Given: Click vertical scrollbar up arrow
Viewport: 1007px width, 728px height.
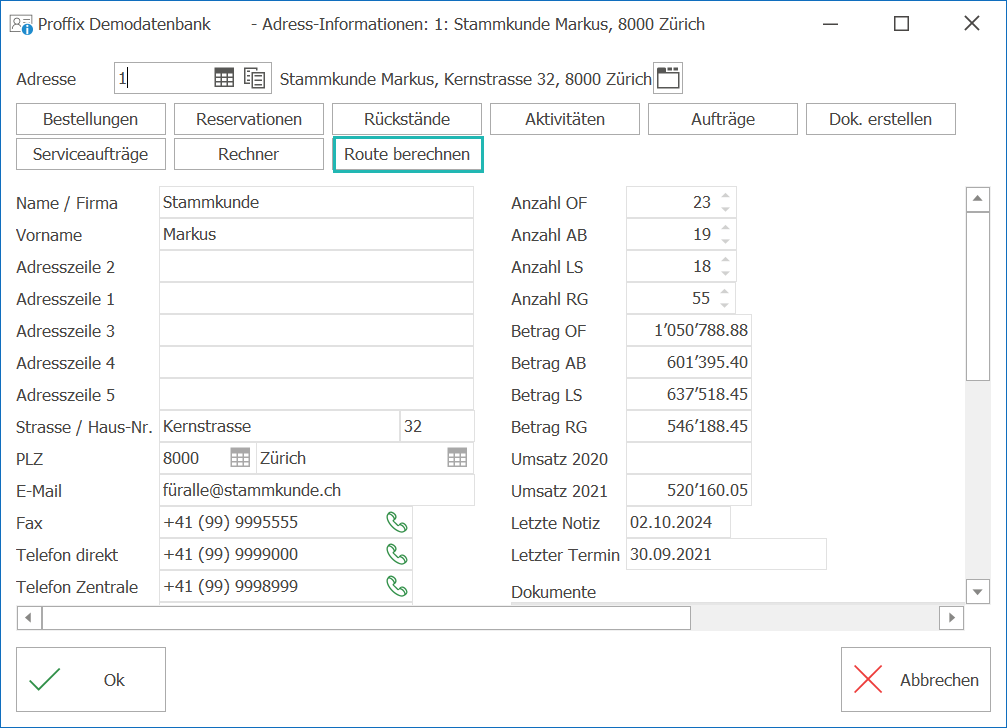Looking at the screenshot, I should pyautogui.click(x=977, y=199).
